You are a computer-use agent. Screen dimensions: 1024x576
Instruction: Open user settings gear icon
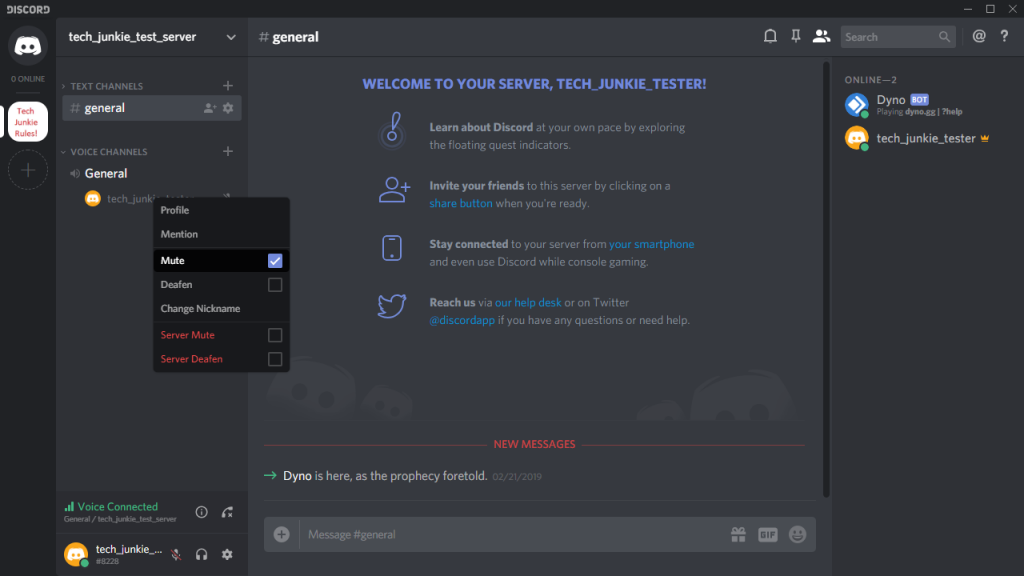[227, 554]
